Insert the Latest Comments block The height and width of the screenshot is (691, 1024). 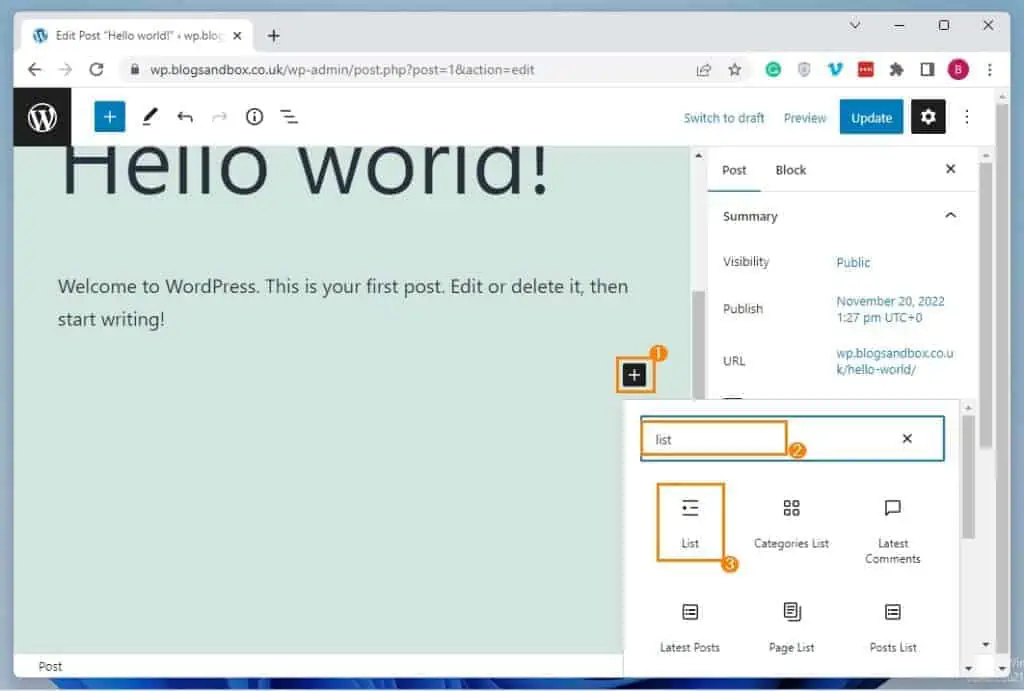[x=893, y=530]
